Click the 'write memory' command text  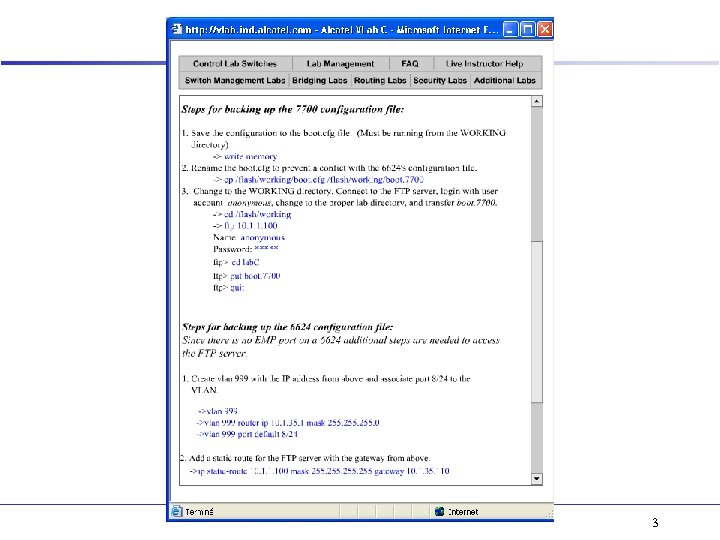(251, 157)
